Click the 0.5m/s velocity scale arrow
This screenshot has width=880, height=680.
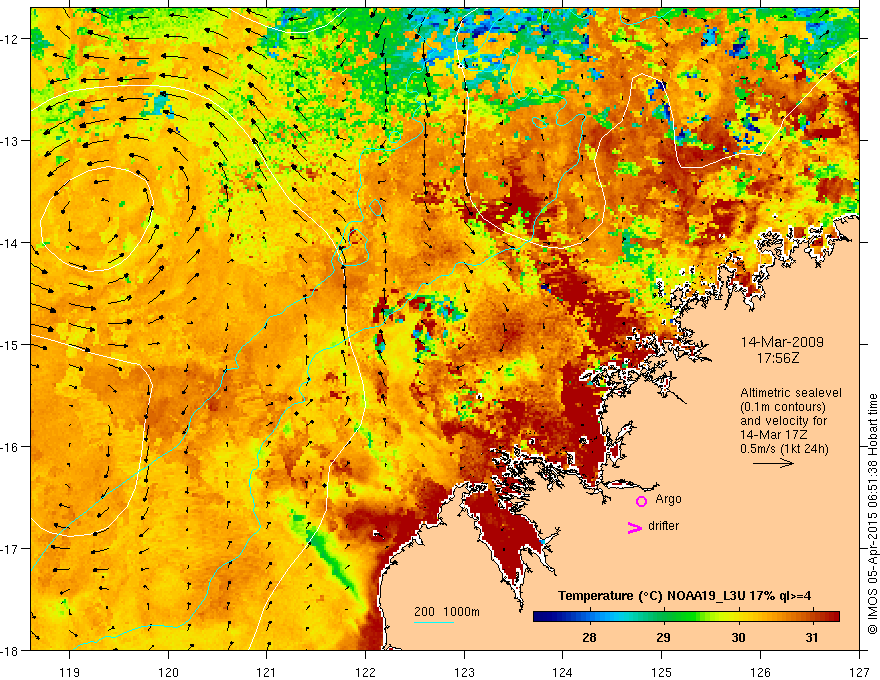pos(773,463)
